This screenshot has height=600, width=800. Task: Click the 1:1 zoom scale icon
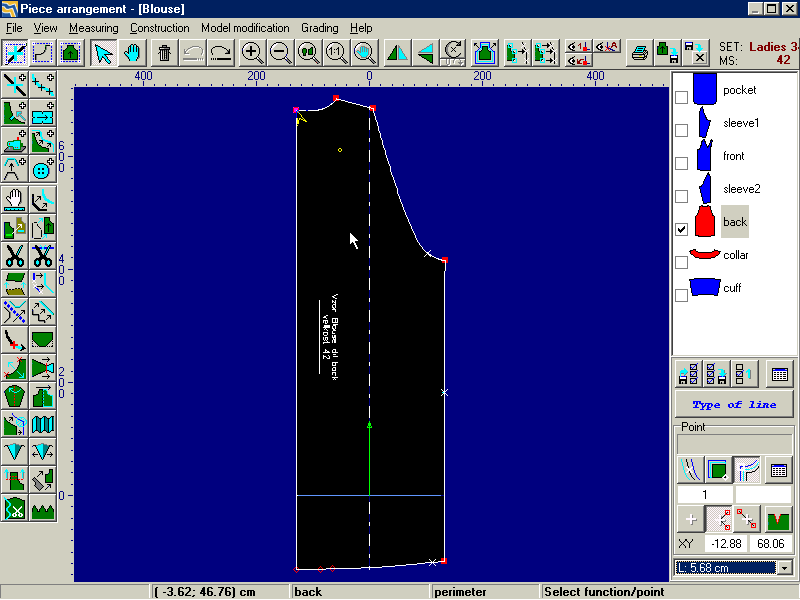[x=336, y=53]
